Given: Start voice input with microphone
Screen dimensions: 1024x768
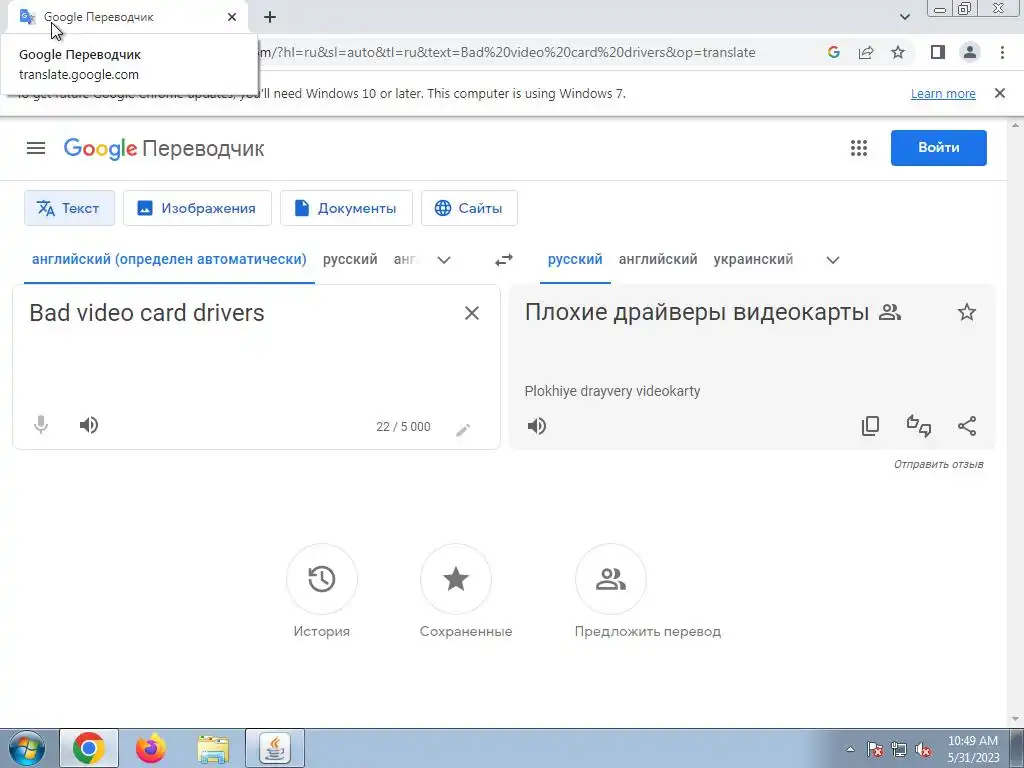Looking at the screenshot, I should pos(40,425).
